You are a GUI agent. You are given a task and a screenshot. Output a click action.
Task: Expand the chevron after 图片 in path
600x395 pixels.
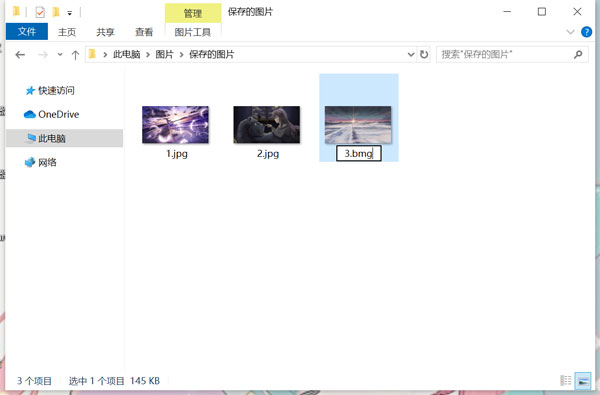pos(181,55)
